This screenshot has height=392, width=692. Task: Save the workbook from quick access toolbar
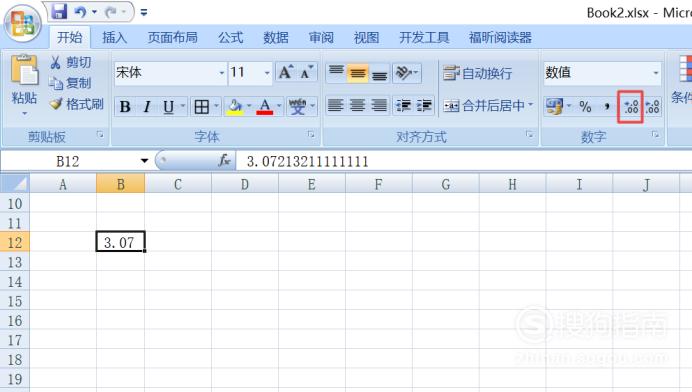[59, 12]
